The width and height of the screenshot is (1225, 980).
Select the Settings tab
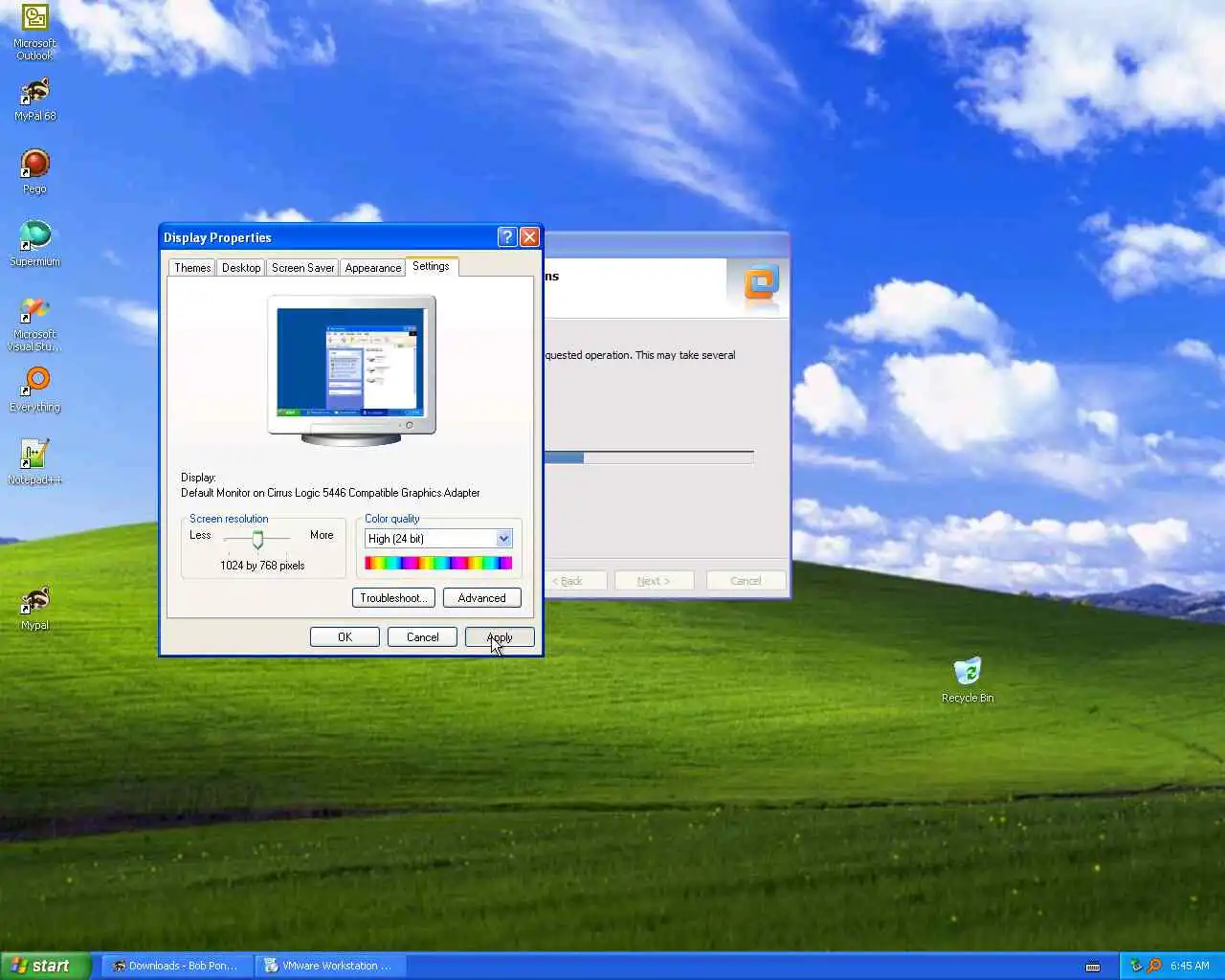coord(431,266)
